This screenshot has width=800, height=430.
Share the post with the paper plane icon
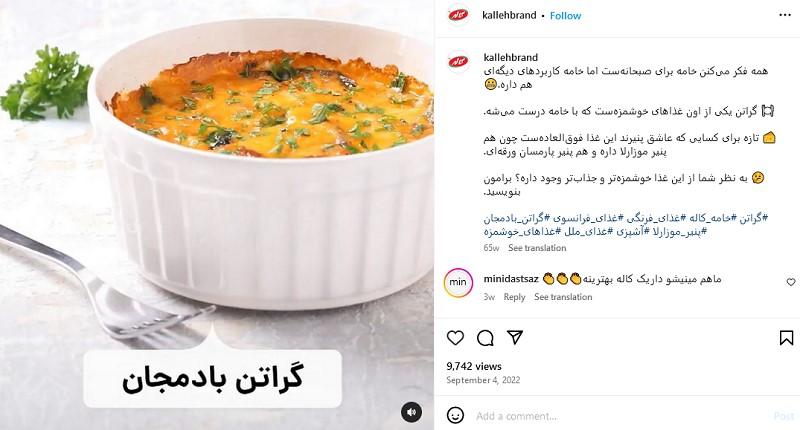point(515,337)
